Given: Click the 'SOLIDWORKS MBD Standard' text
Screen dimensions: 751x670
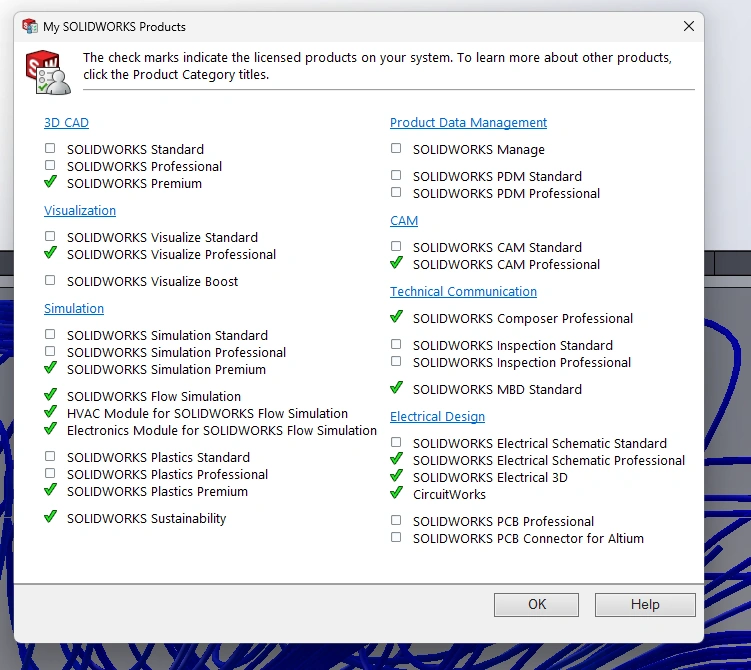Looking at the screenshot, I should [497, 390].
